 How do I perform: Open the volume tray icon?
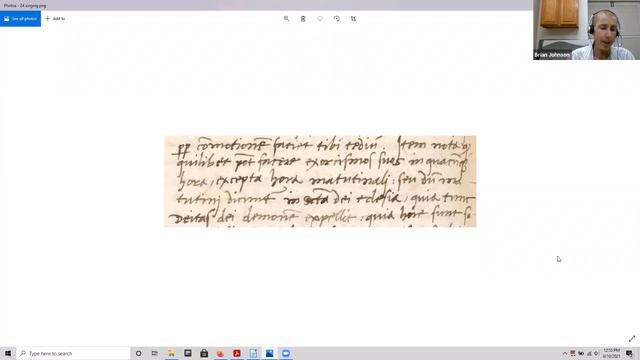pos(596,353)
